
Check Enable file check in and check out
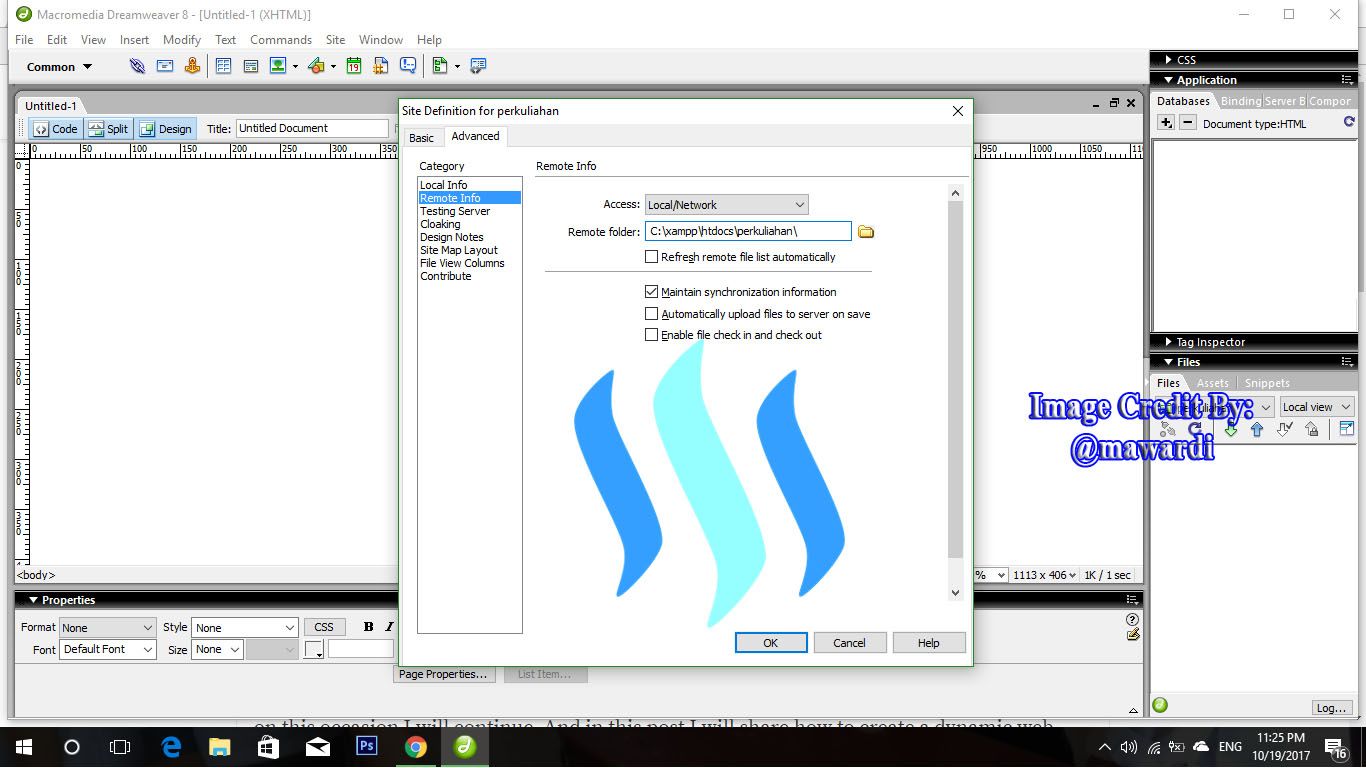click(x=652, y=335)
